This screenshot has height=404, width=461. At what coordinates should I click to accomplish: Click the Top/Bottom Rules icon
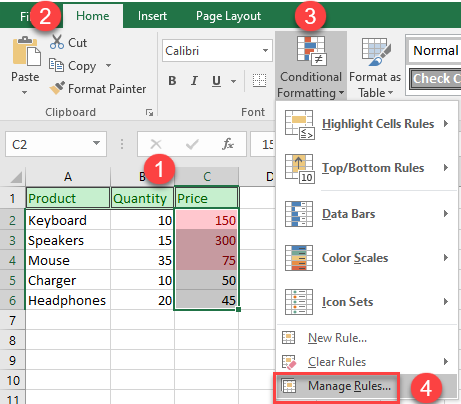click(299, 168)
